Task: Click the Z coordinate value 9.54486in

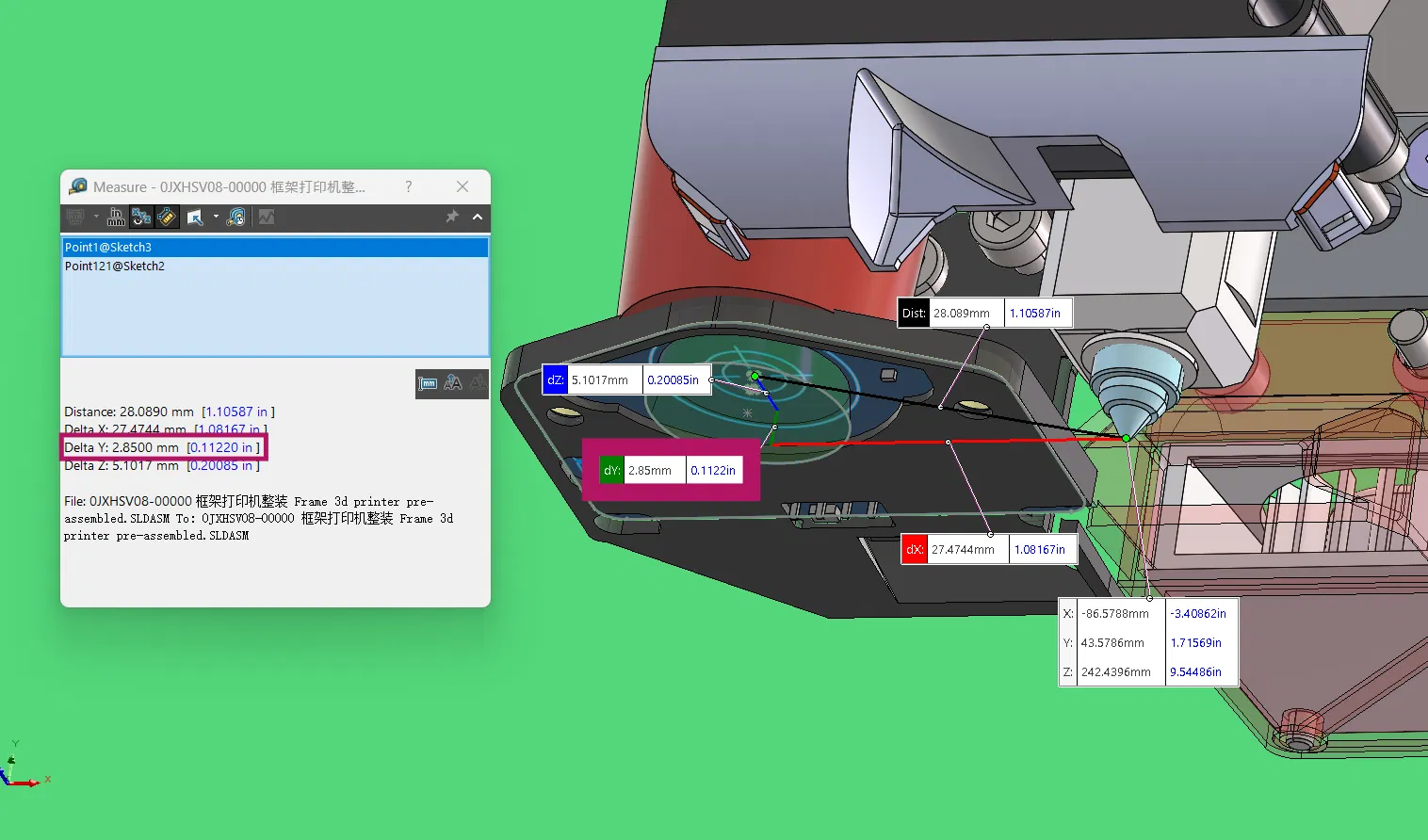Action: coord(1196,672)
